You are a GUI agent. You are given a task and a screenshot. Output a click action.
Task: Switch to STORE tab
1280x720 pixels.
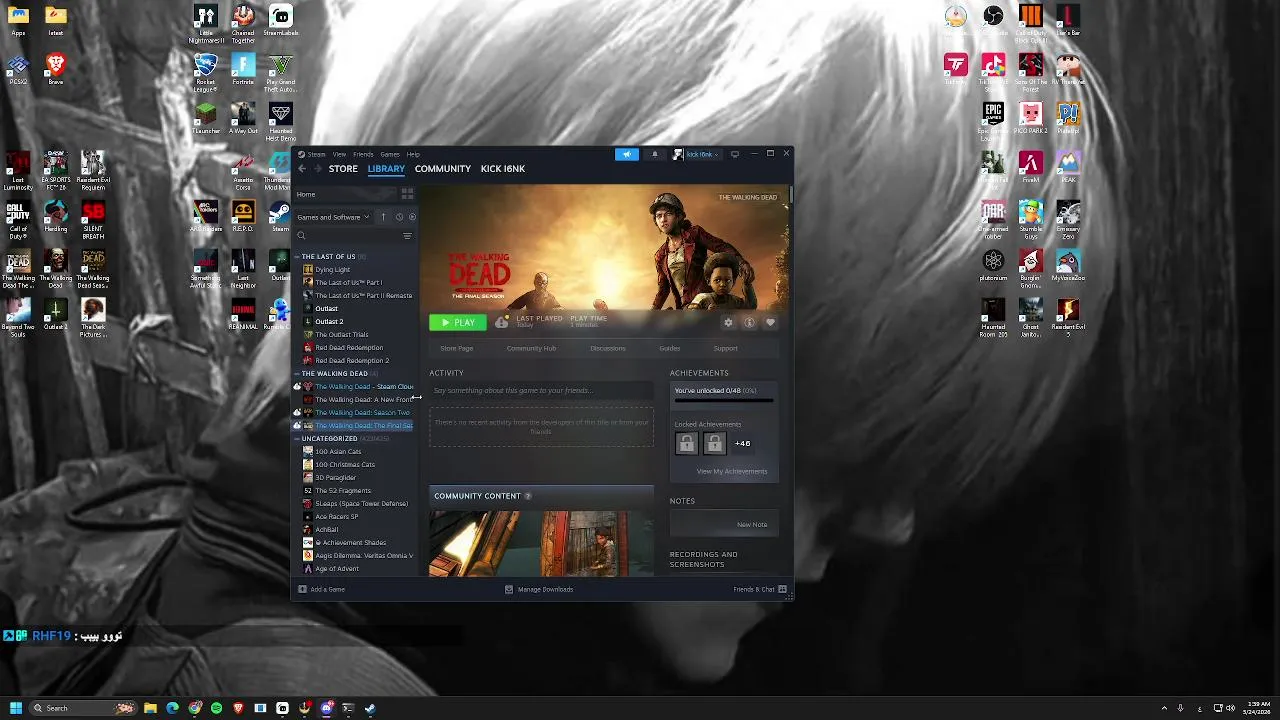pos(343,169)
